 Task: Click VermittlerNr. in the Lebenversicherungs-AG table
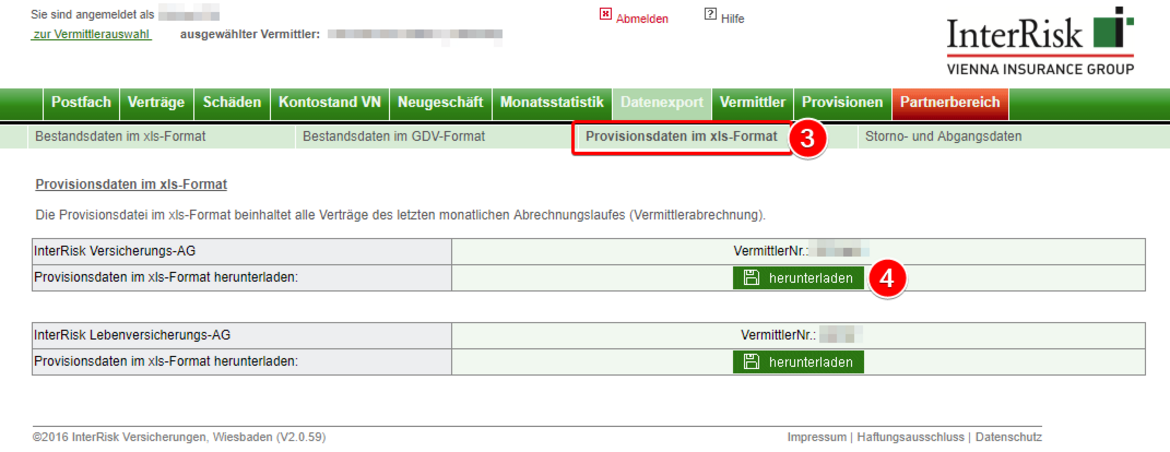pyautogui.click(x=780, y=336)
